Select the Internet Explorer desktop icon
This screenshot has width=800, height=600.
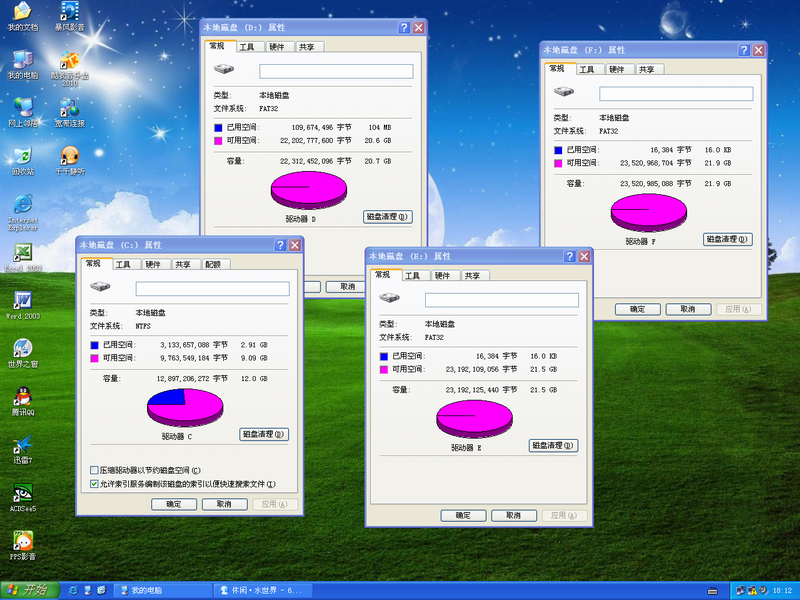(x=23, y=213)
